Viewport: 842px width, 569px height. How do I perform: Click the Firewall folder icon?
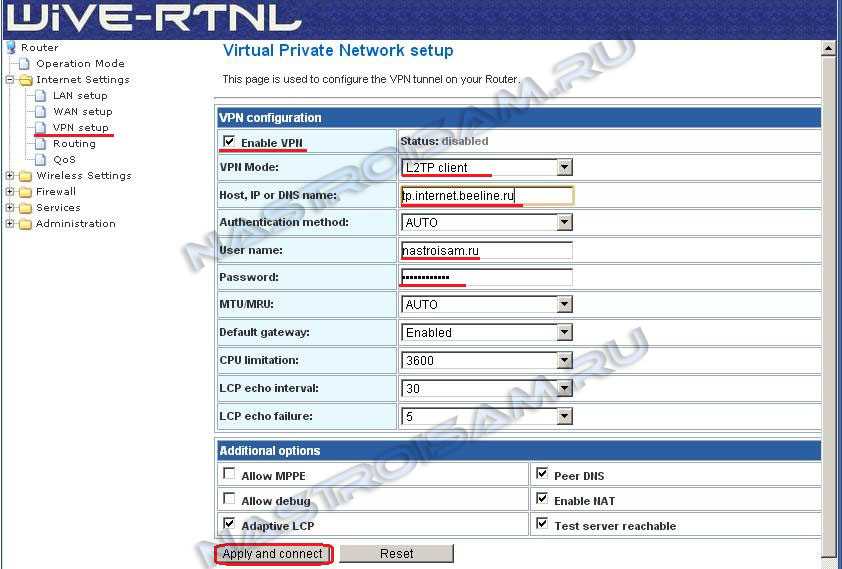pos(25,192)
